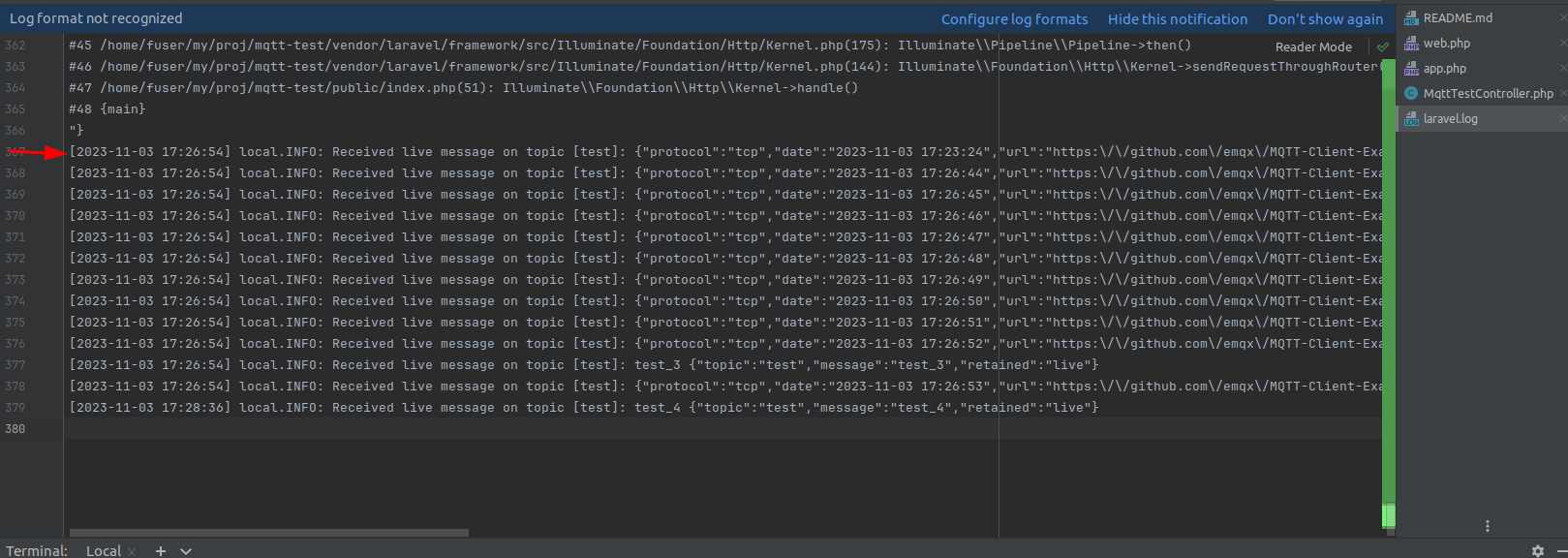Close the Local terminal tab
Screen dimensions: 1568x558
[132, 551]
